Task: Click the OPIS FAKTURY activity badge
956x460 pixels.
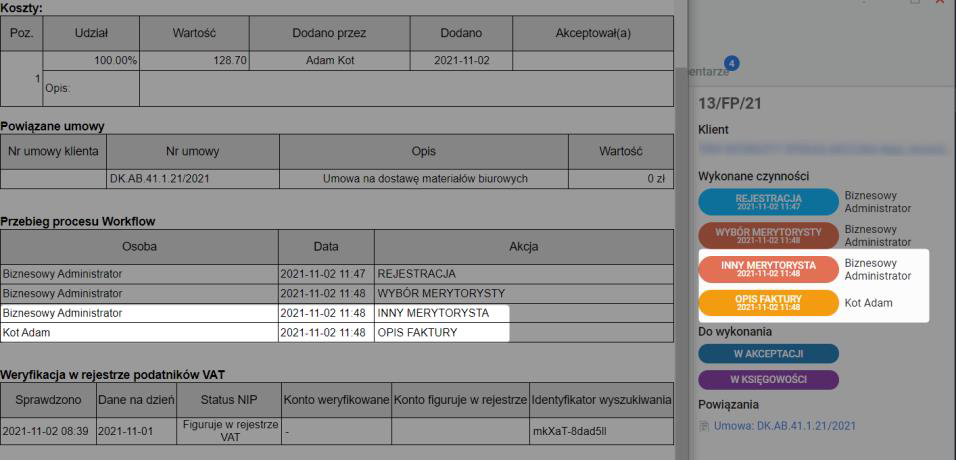Action: tap(768, 303)
